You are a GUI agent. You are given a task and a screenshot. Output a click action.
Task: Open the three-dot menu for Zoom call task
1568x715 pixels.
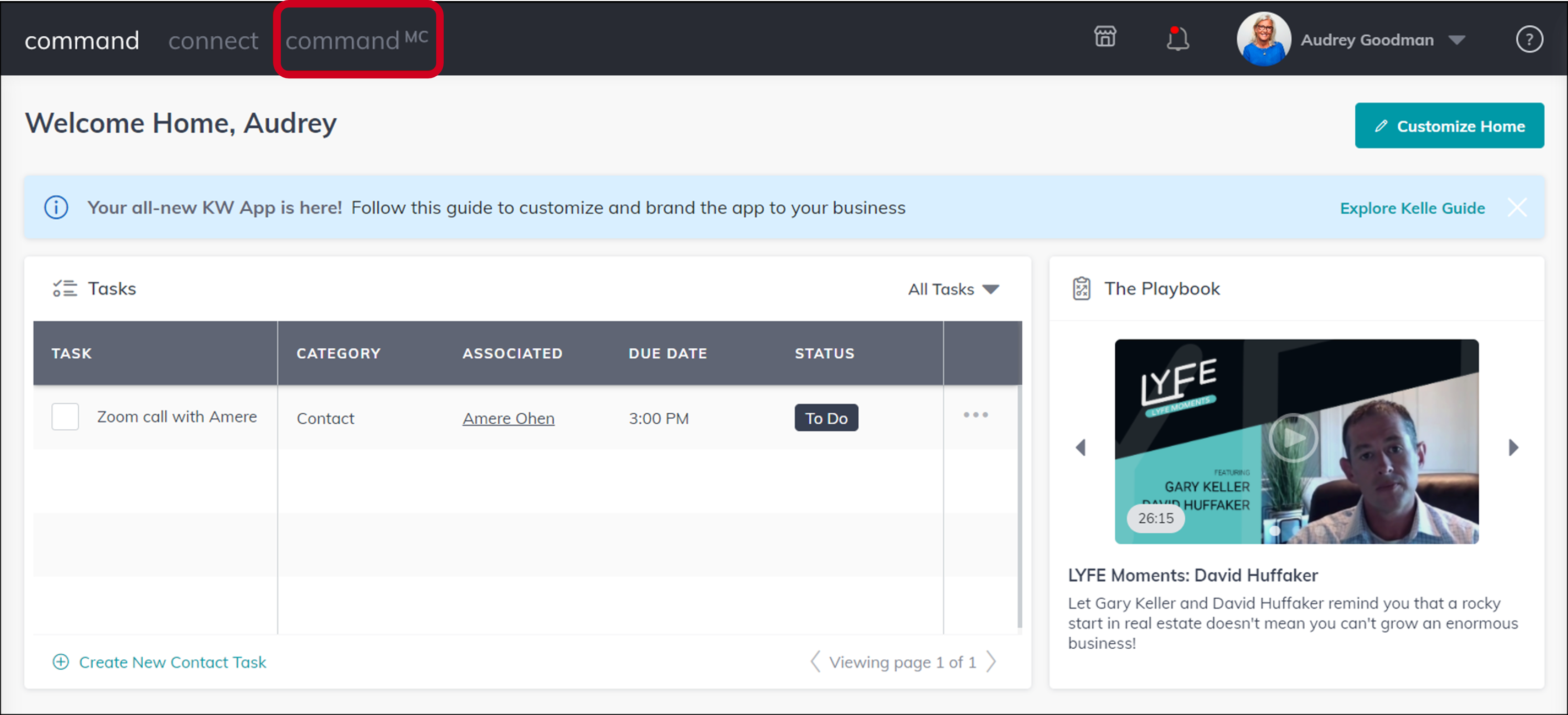[x=975, y=415]
